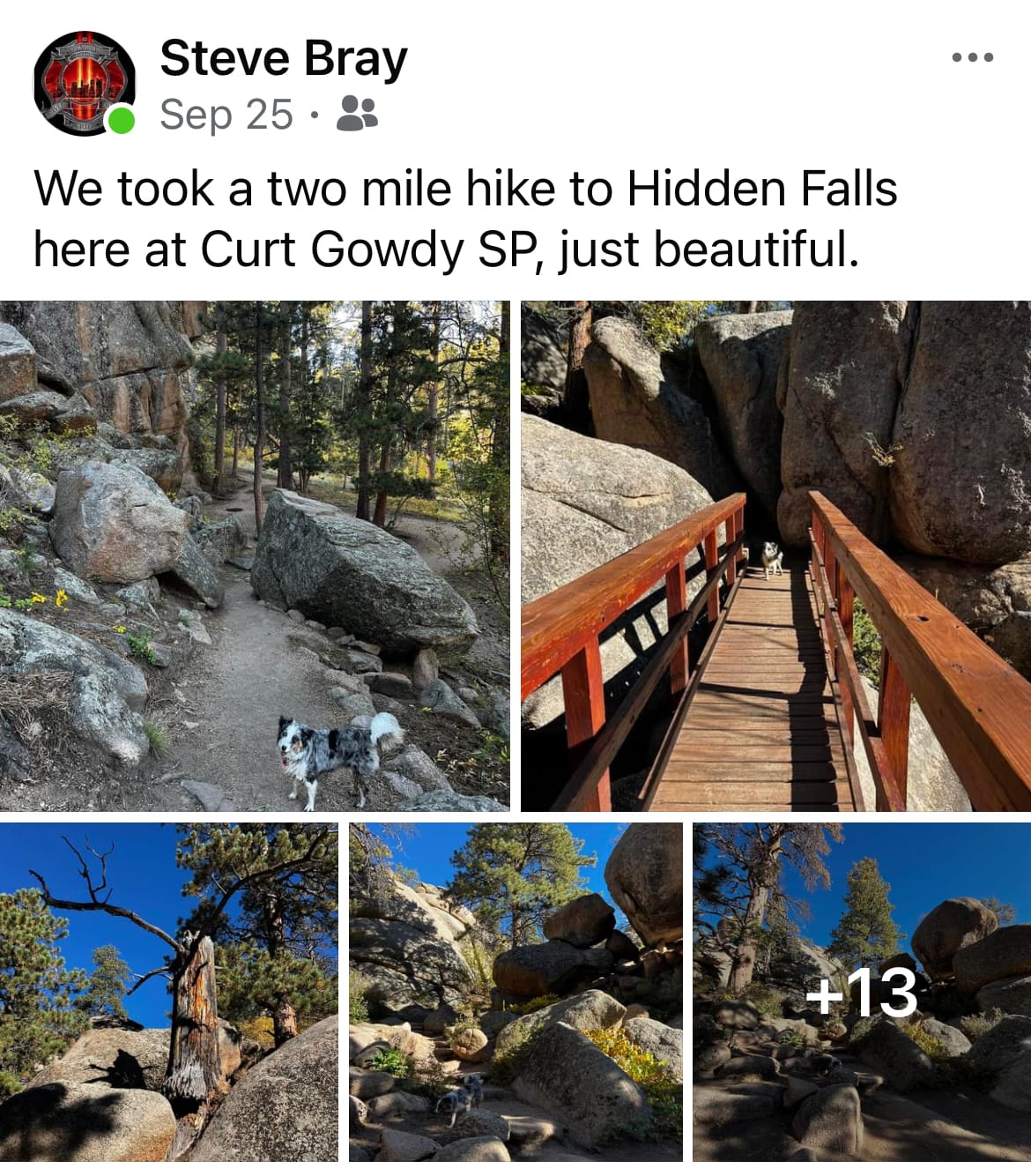
Task: Open the dead tree trunk photo
Action: [168, 992]
